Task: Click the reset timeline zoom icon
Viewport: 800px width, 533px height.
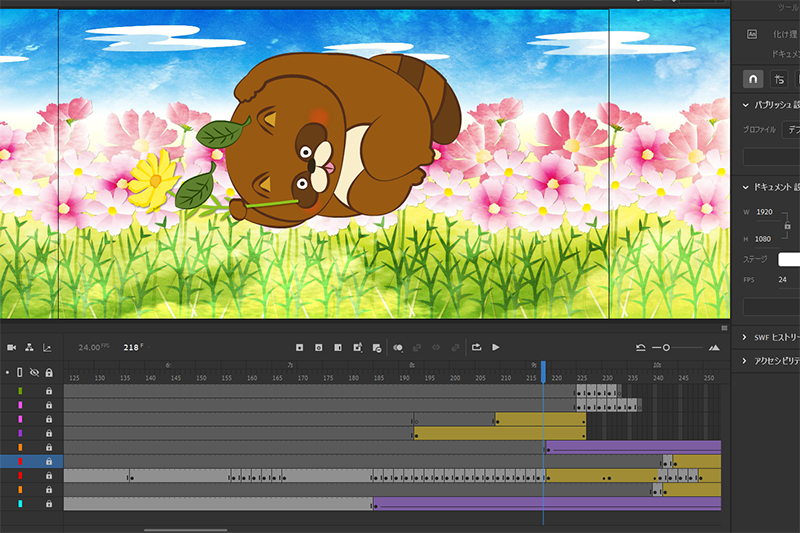Action: tap(640, 347)
